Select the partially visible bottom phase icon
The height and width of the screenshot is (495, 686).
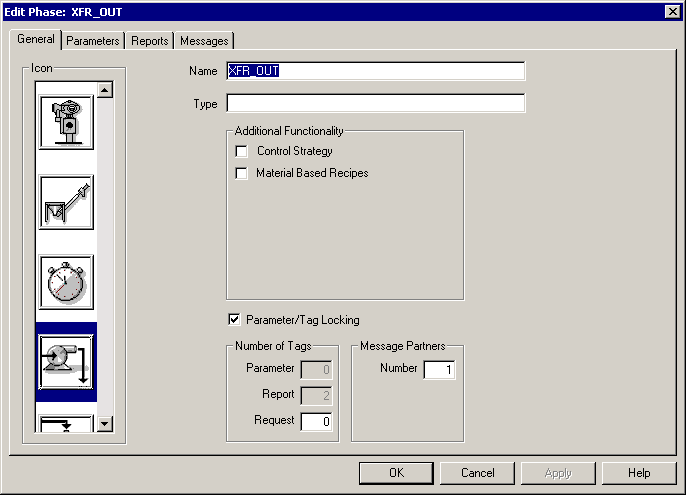[66, 423]
